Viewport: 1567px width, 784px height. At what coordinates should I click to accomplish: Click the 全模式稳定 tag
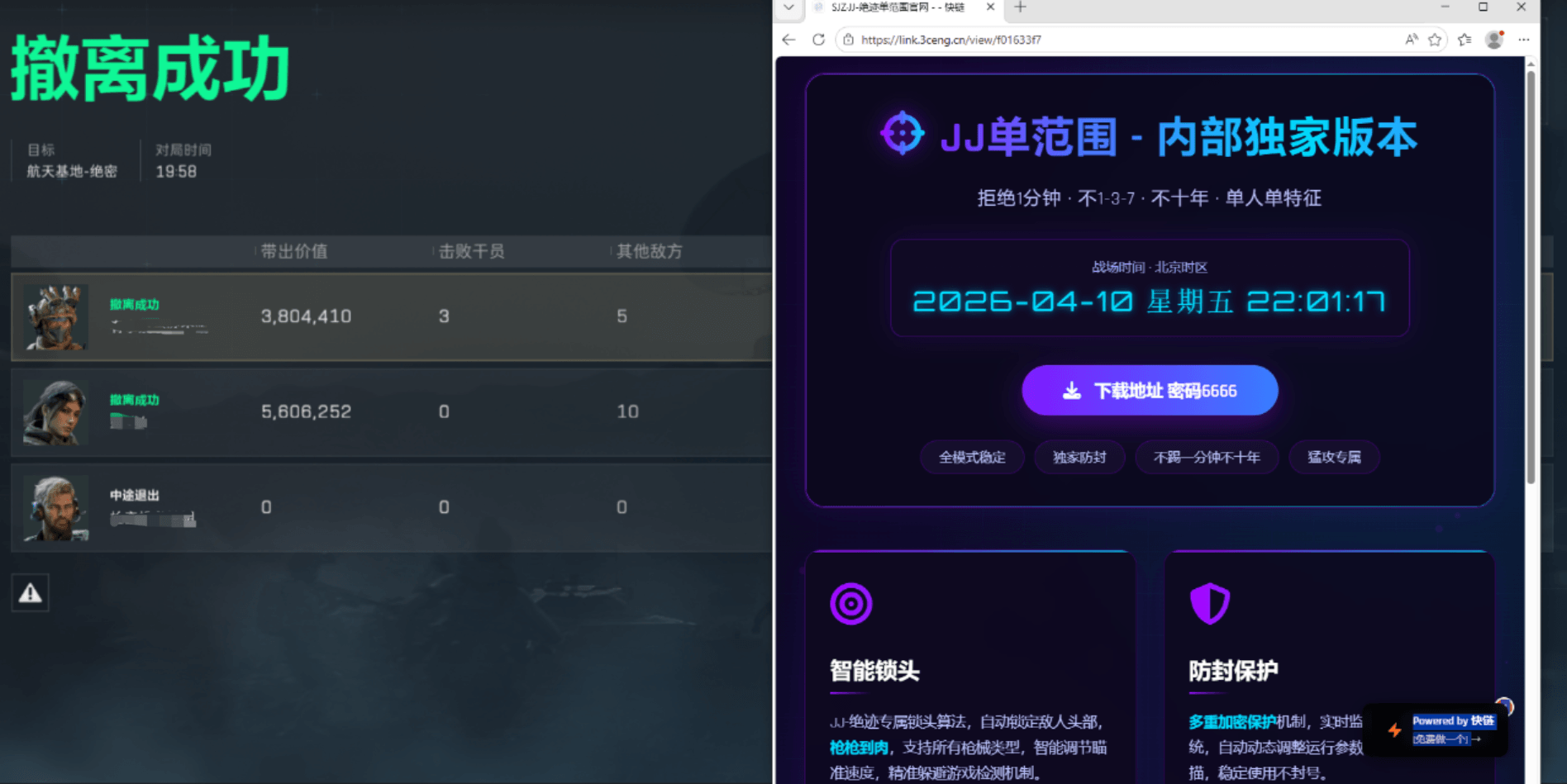tap(972, 458)
